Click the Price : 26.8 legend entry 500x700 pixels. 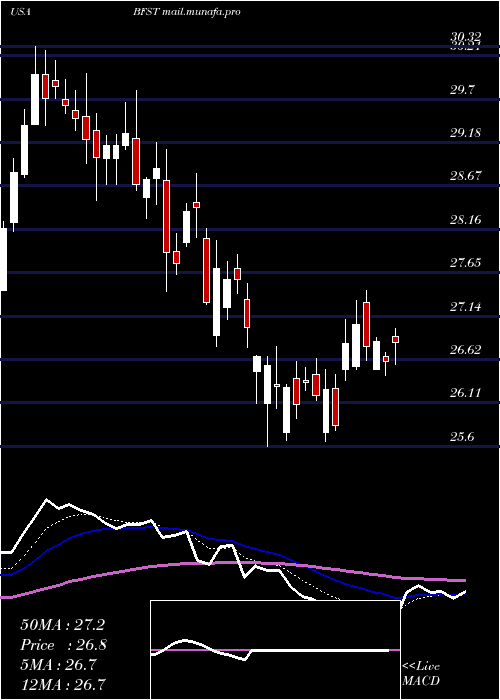64,645
